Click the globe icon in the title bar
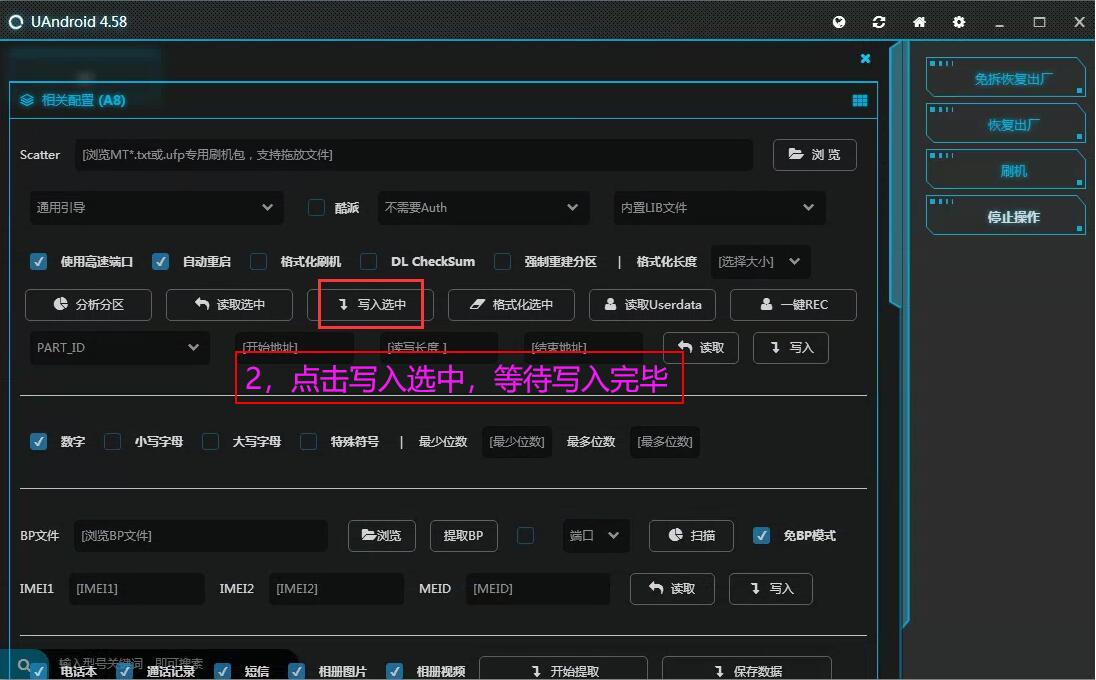The width and height of the screenshot is (1096, 680). (839, 22)
